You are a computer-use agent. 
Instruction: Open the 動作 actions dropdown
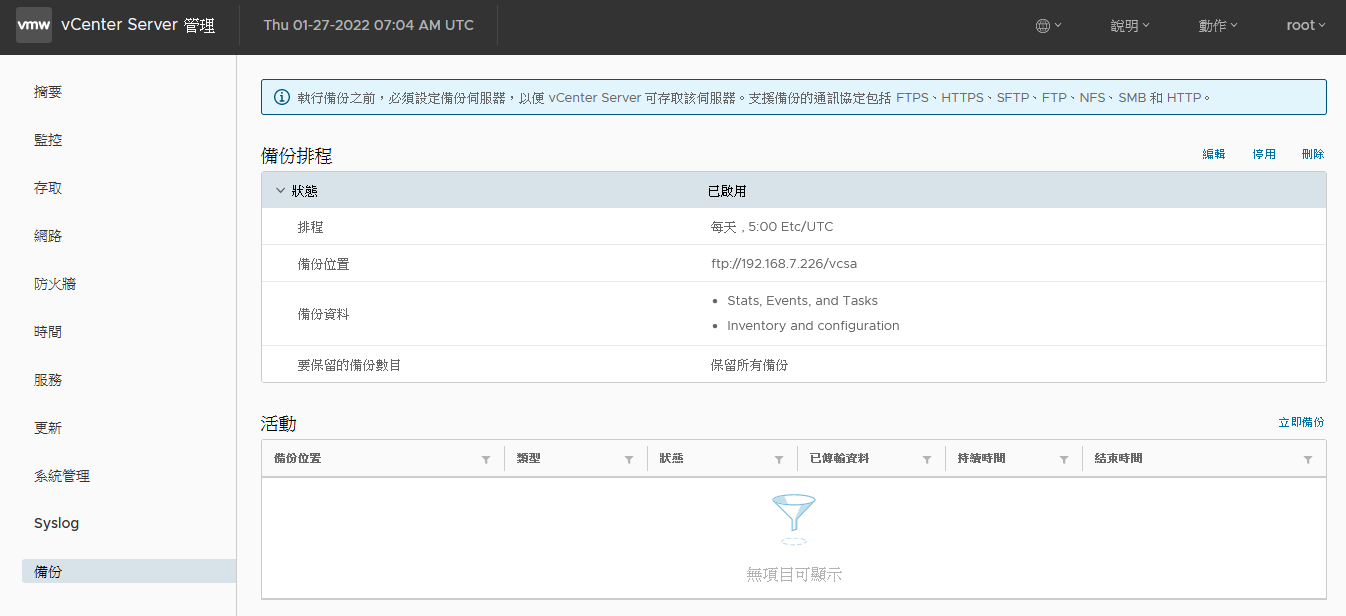1218,26
